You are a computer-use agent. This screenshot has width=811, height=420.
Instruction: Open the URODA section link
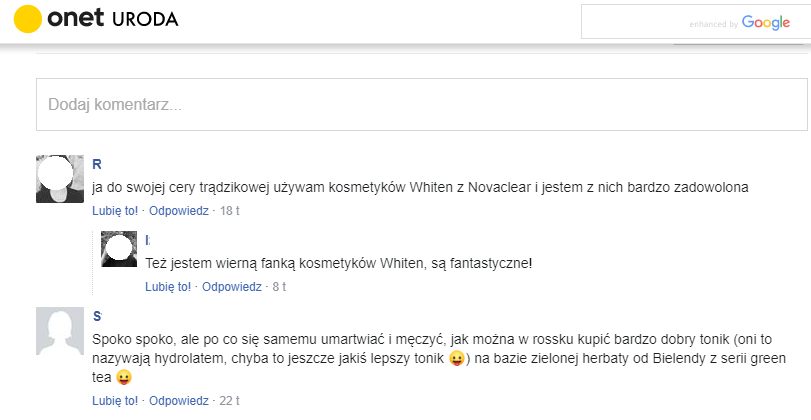pos(146,20)
